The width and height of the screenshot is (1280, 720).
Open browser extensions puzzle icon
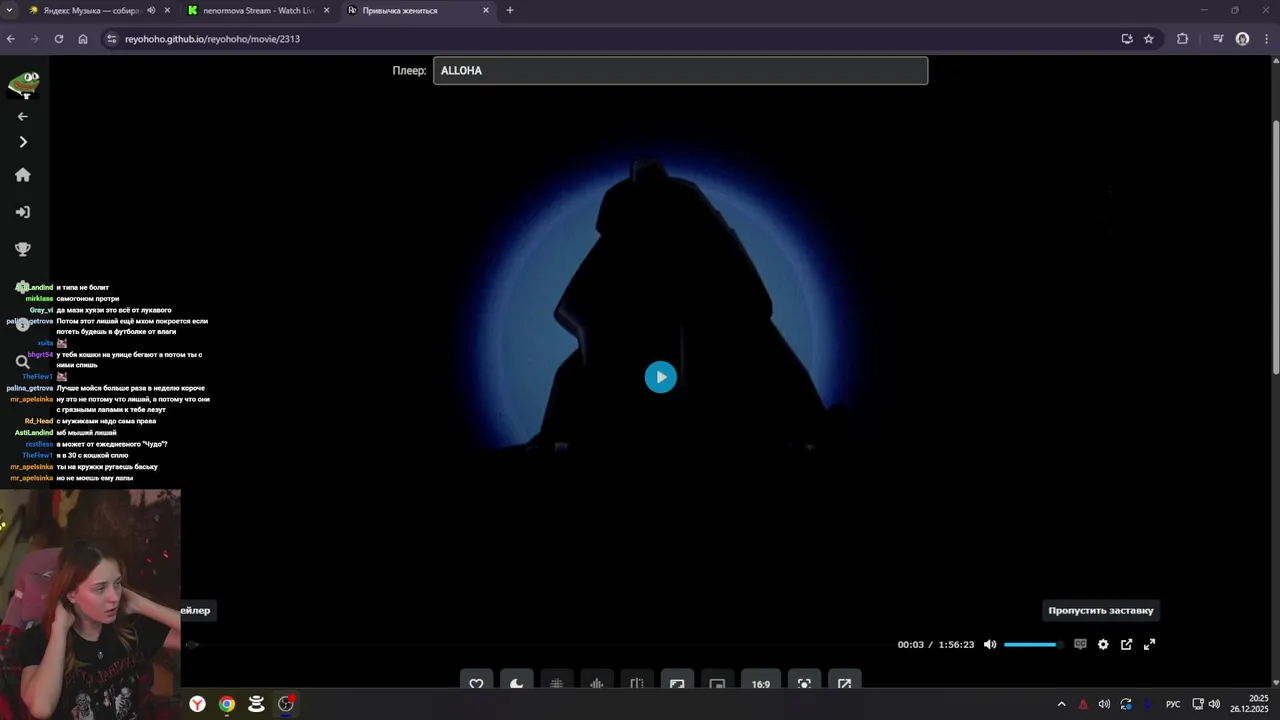click(x=1183, y=39)
